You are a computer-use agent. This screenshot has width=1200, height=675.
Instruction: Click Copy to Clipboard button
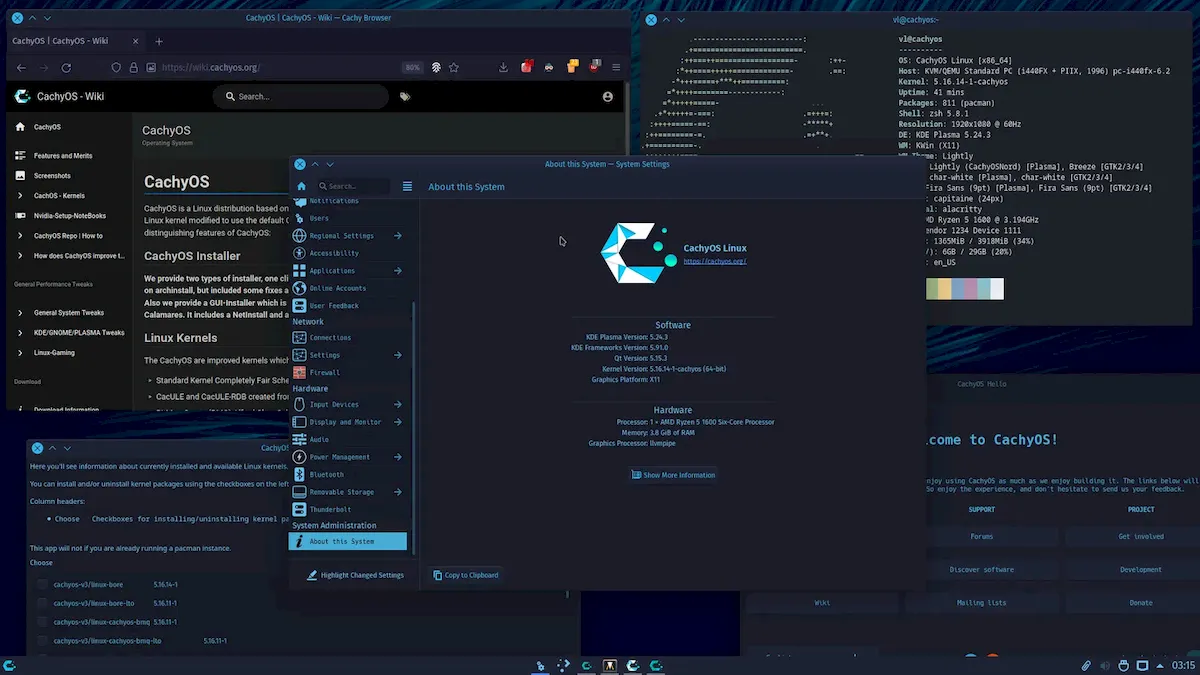(465, 575)
